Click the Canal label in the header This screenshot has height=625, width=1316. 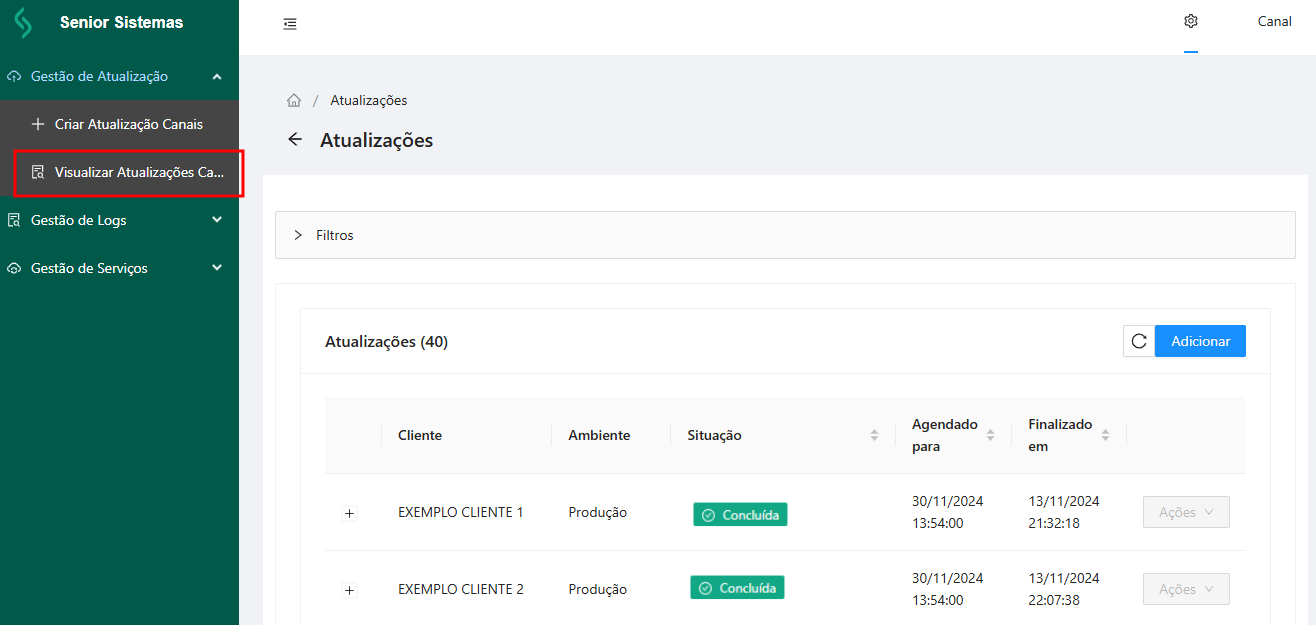(x=1274, y=22)
